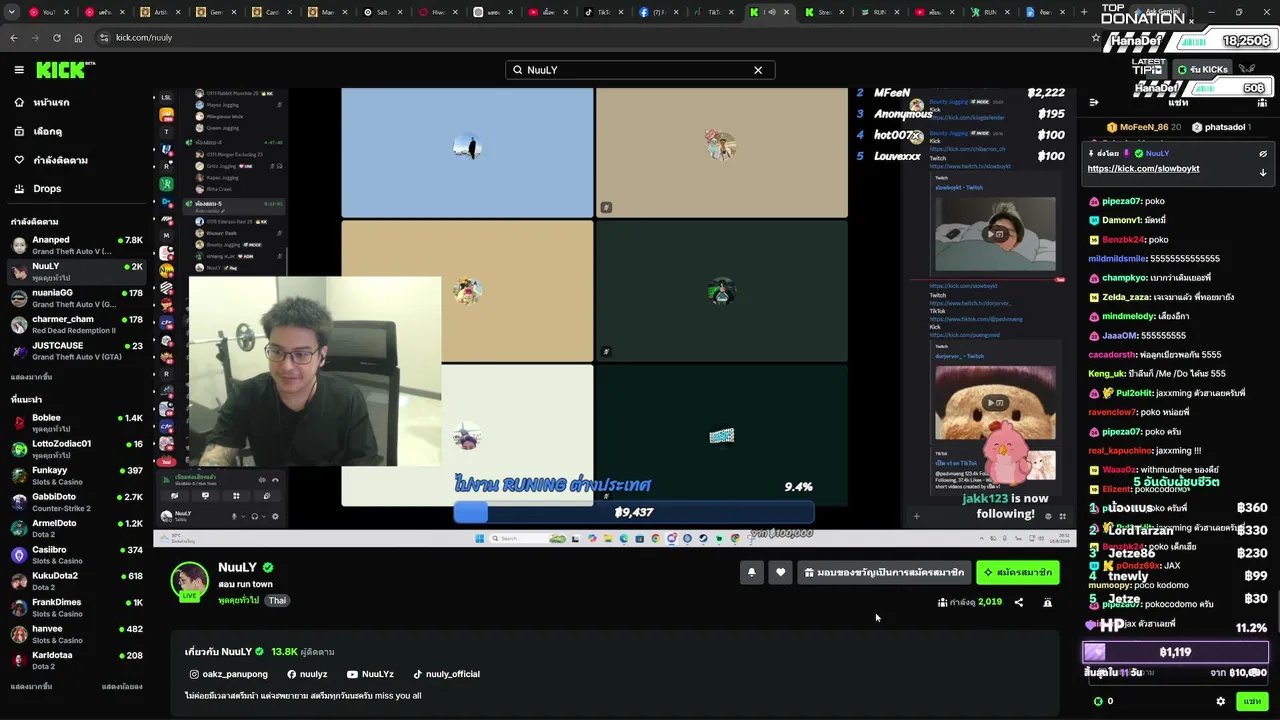
Task: Open Drops in the sidebar
Action: coord(76,189)
